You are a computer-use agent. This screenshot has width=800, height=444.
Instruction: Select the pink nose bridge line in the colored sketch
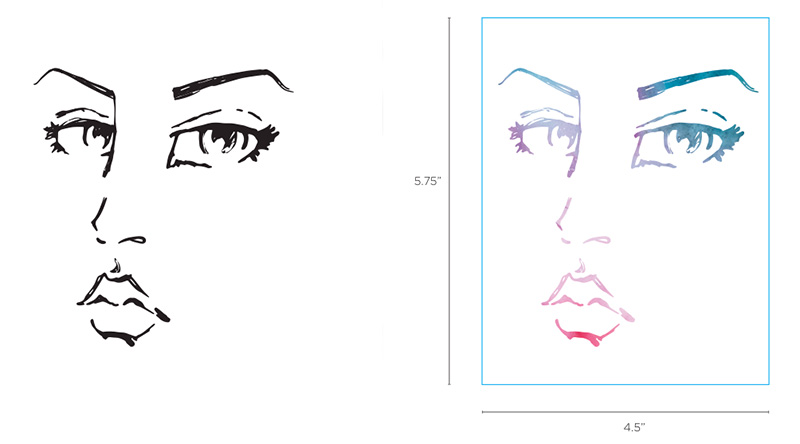click(564, 214)
